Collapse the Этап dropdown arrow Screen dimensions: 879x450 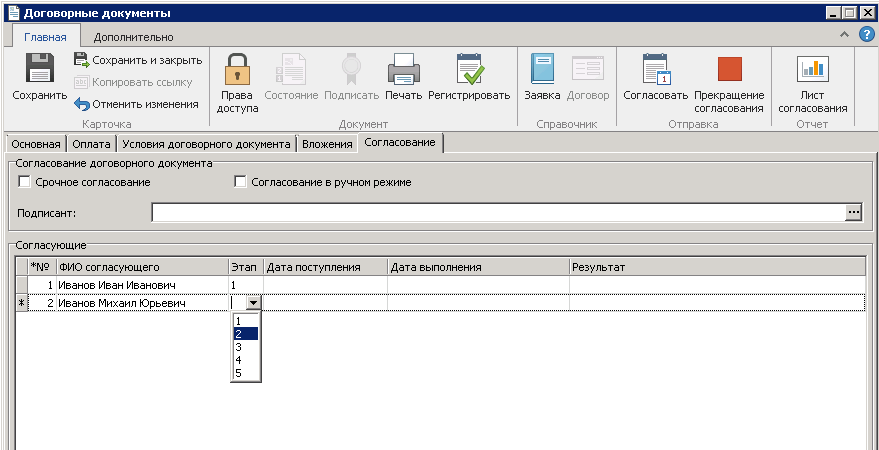tap(253, 302)
